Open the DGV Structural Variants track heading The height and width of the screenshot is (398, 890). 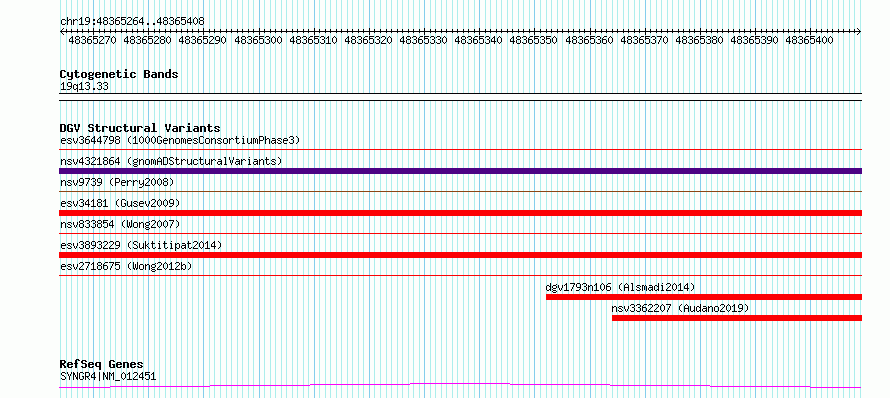point(140,128)
